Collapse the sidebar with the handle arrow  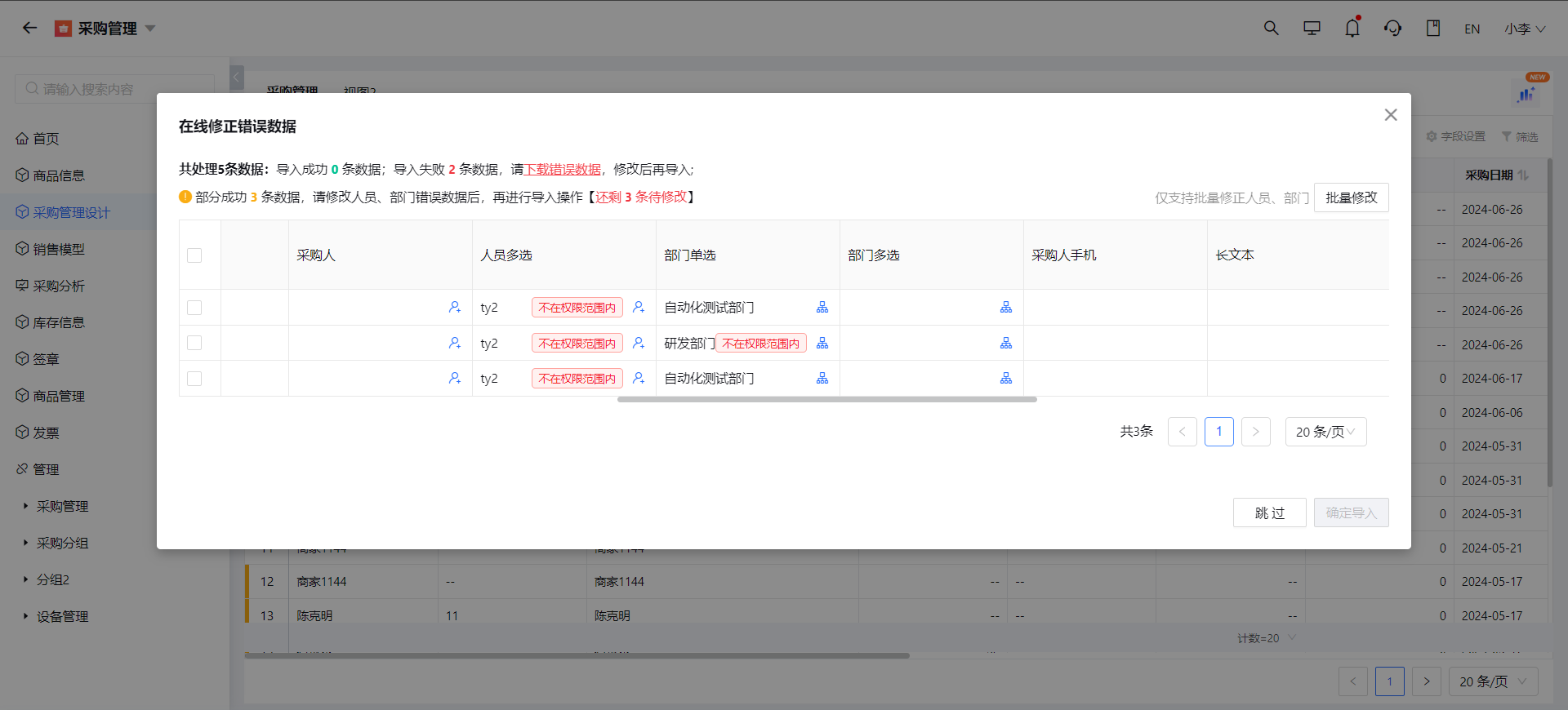click(237, 78)
